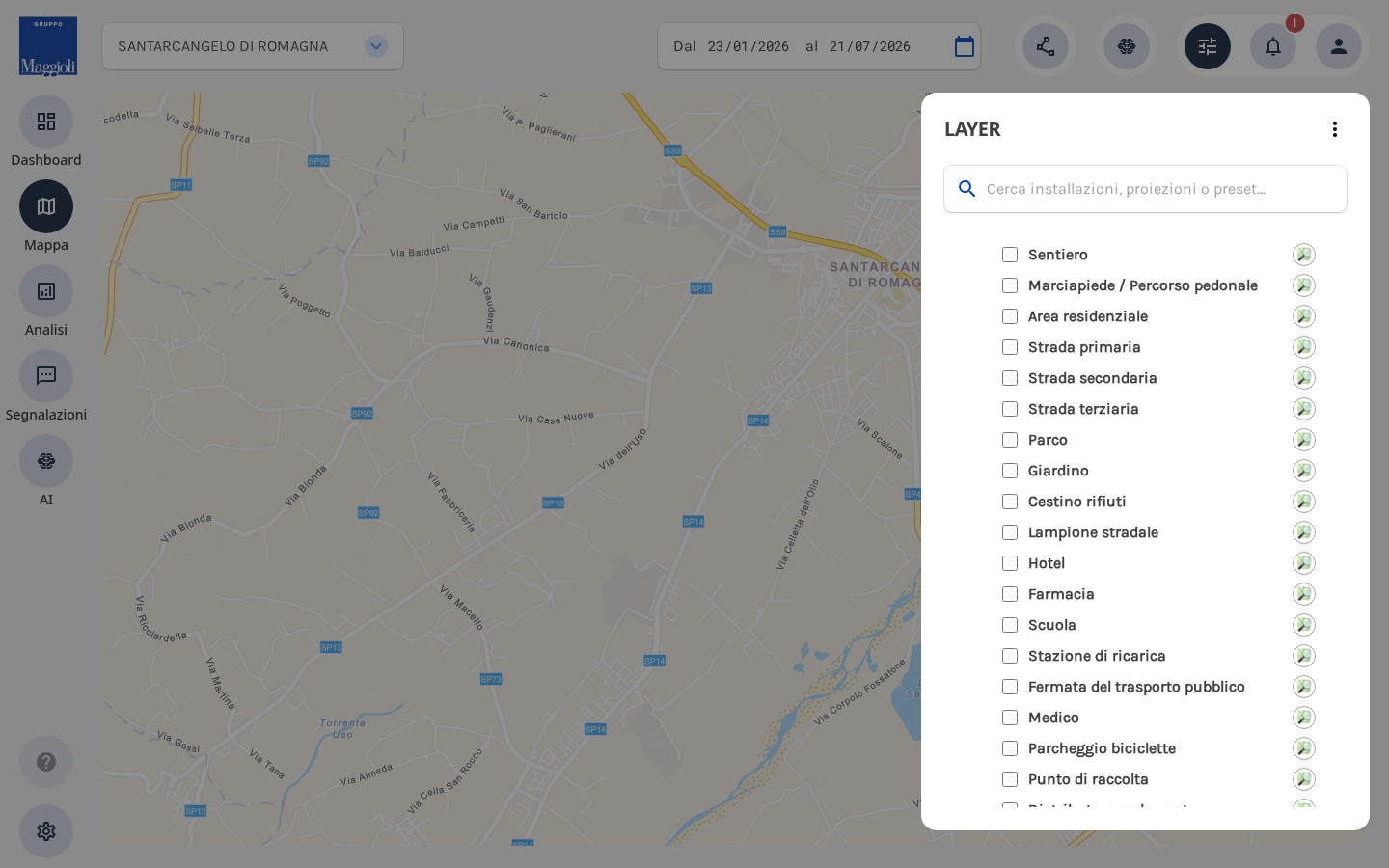The height and width of the screenshot is (868, 1389).
Task: Click the zoom icon beside Cestino rifiuti
Action: [1304, 502]
